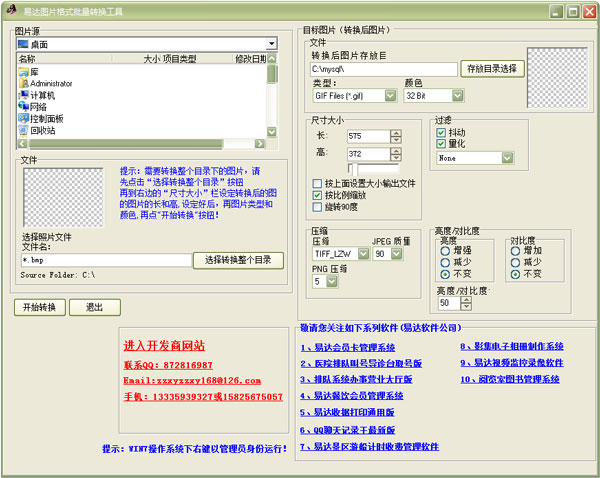Select the 回收站 recycle bin icon
This screenshot has width=600, height=478.
pyautogui.click(x=24, y=130)
